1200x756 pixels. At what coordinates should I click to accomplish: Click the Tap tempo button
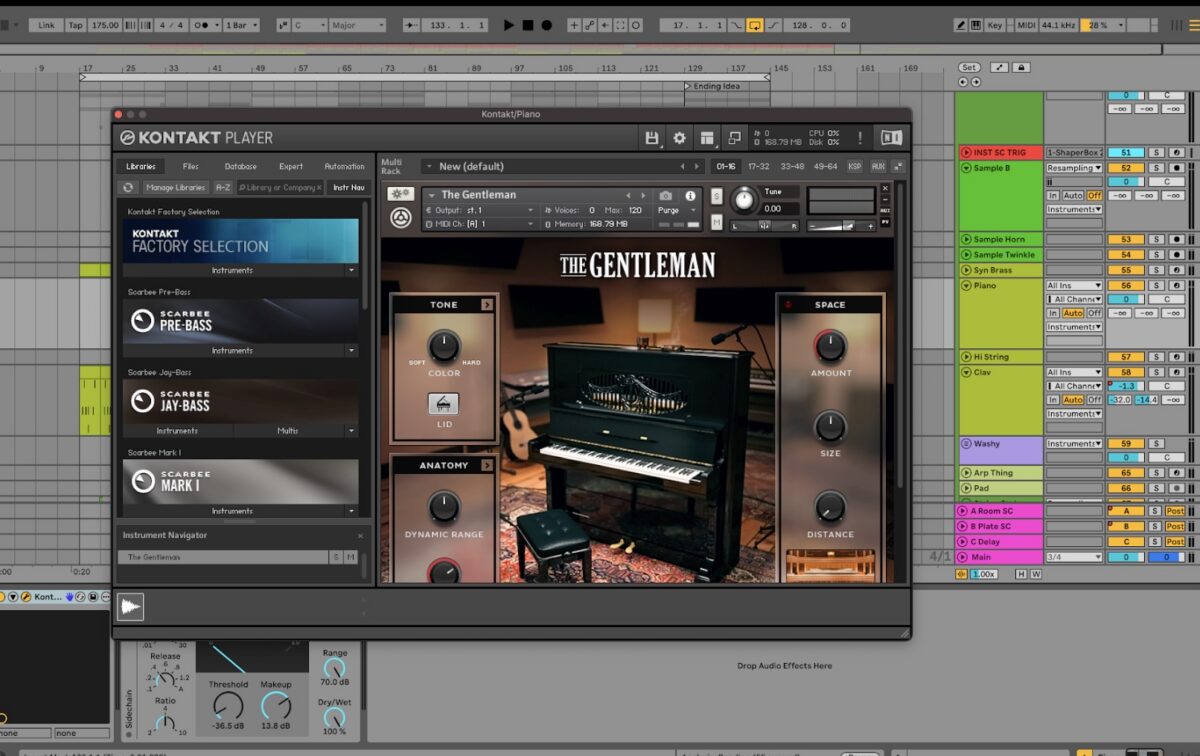coord(76,25)
